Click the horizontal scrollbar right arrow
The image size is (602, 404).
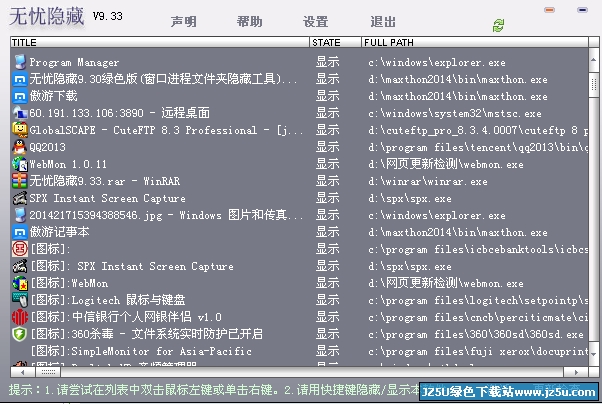[x=576, y=372]
